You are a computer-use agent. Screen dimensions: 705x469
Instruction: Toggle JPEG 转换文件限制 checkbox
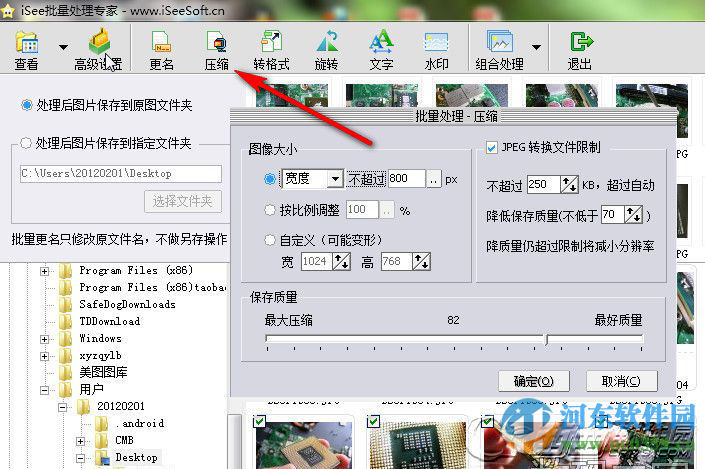tap(491, 147)
